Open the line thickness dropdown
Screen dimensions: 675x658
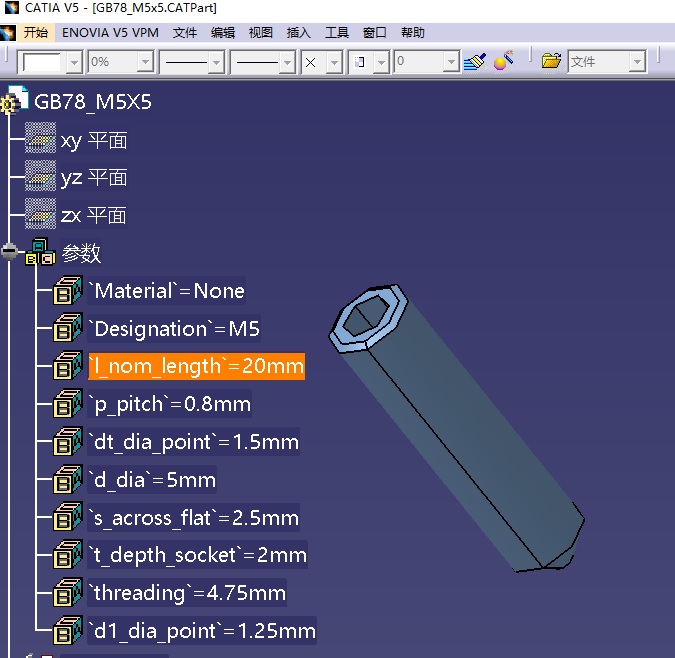click(x=217, y=62)
